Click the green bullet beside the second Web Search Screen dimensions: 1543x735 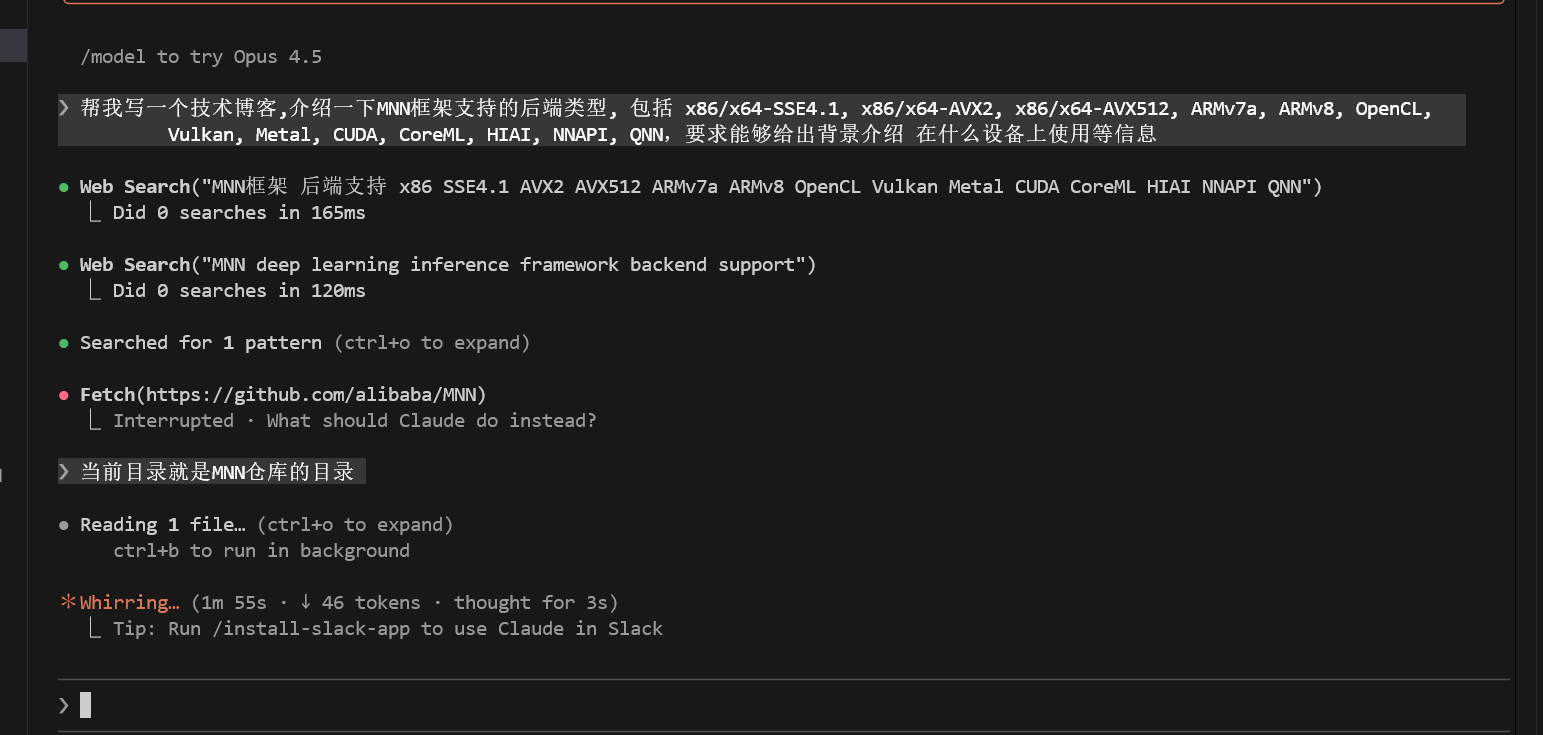[x=64, y=265]
